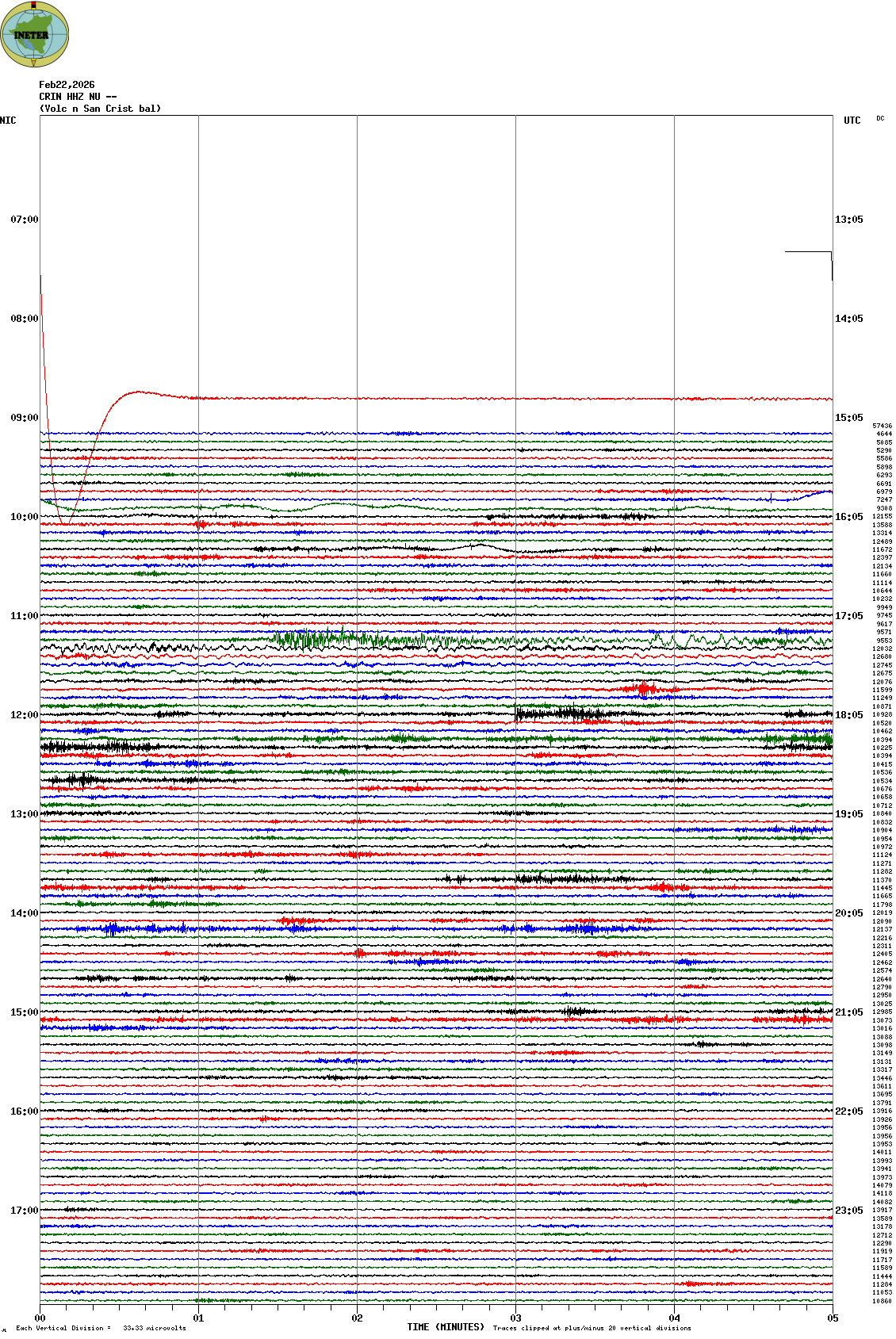
Task: Click the Traces clipped footer note
Action: click(x=592, y=1328)
